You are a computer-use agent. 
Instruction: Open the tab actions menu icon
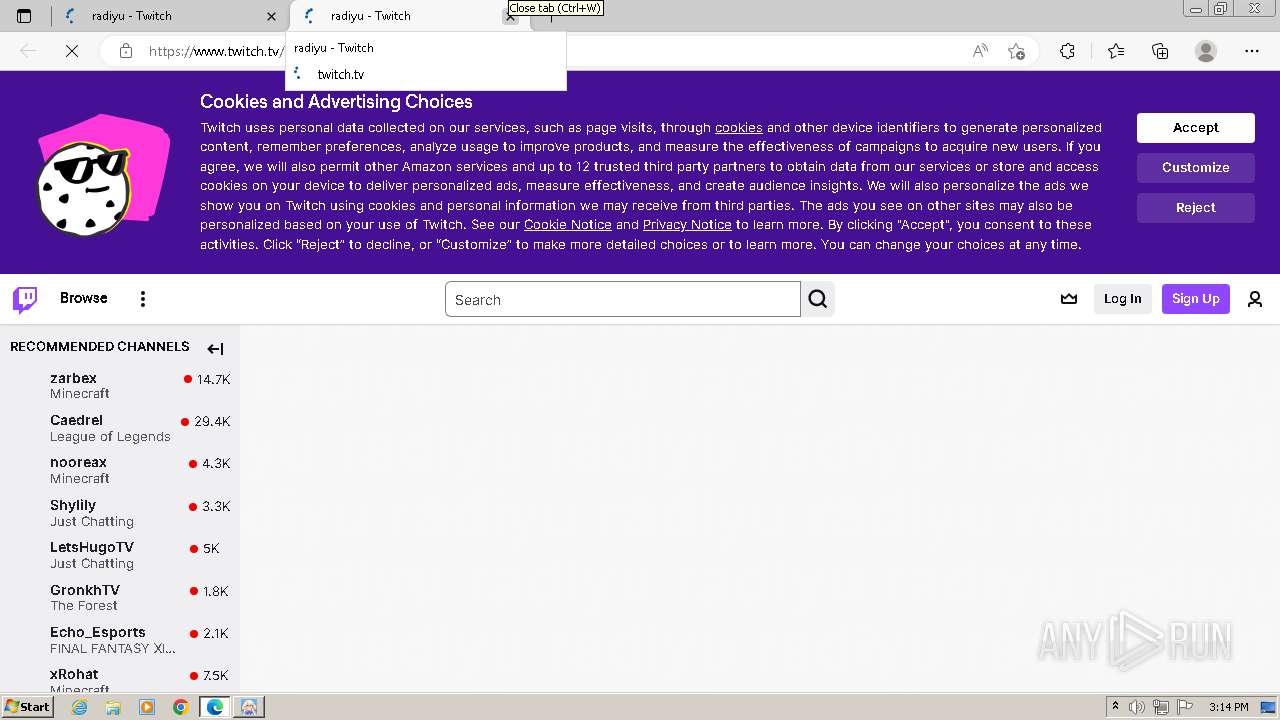[x=24, y=16]
